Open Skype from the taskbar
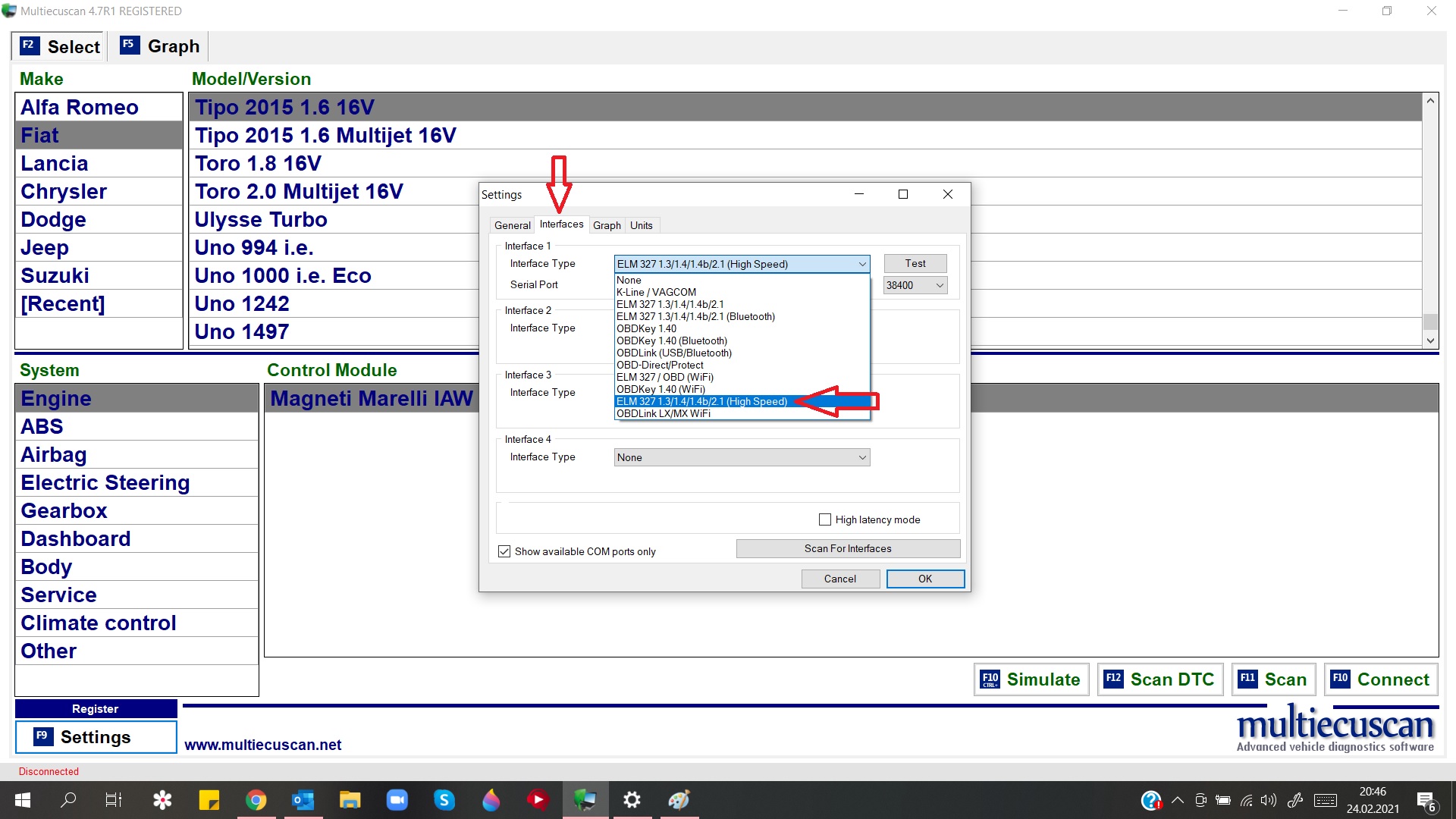The width and height of the screenshot is (1456, 819). pyautogui.click(x=444, y=800)
